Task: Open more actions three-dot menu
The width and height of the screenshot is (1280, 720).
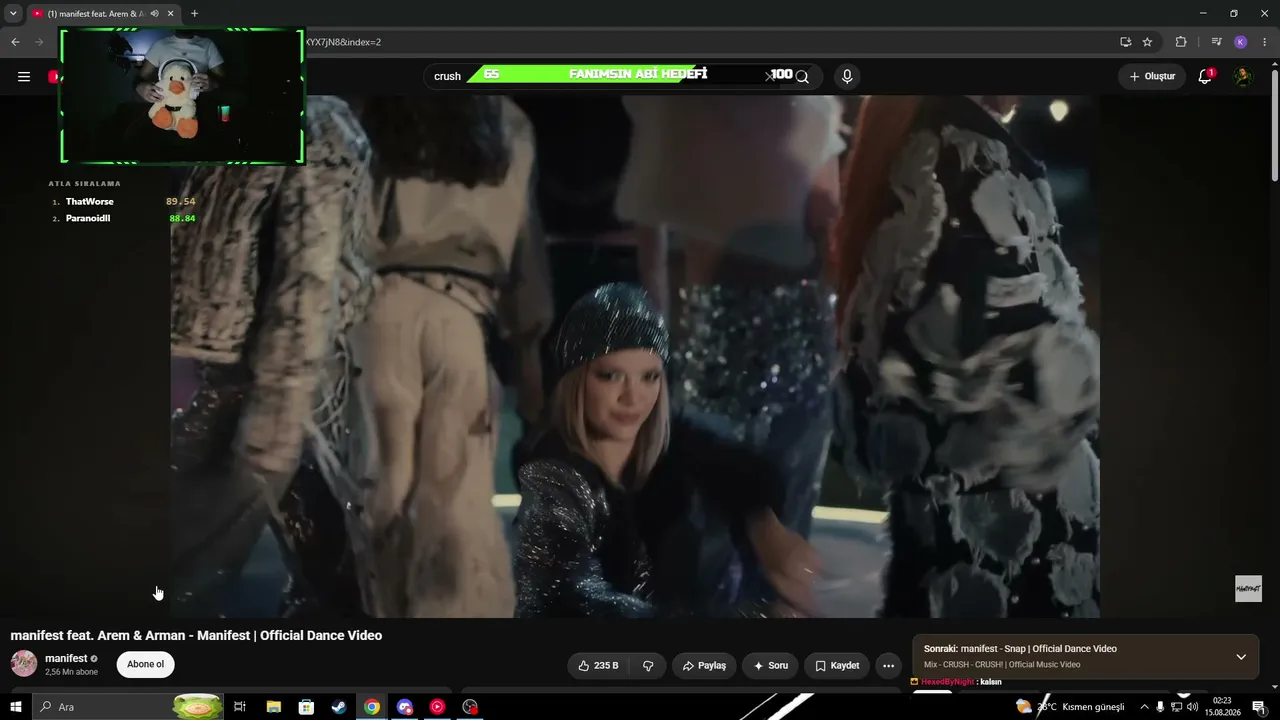Action: pyautogui.click(x=888, y=665)
